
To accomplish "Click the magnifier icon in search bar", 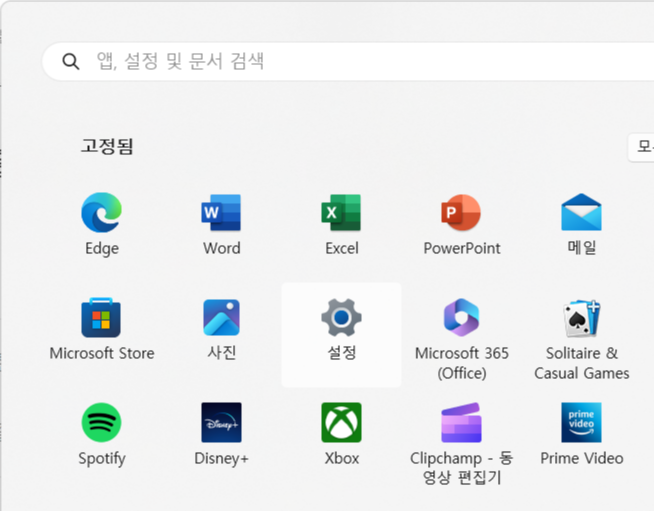I will click(x=70, y=62).
